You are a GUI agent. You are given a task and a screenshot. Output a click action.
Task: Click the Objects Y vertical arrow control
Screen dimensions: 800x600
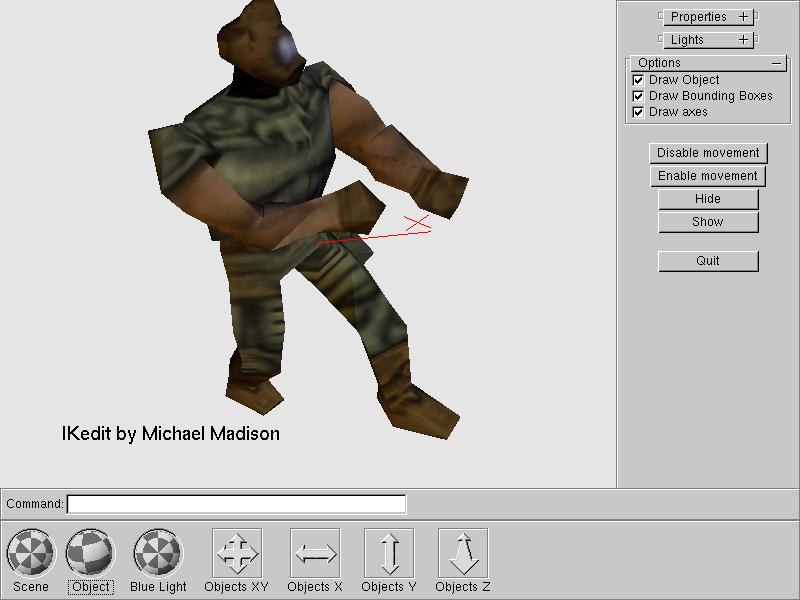pos(389,553)
